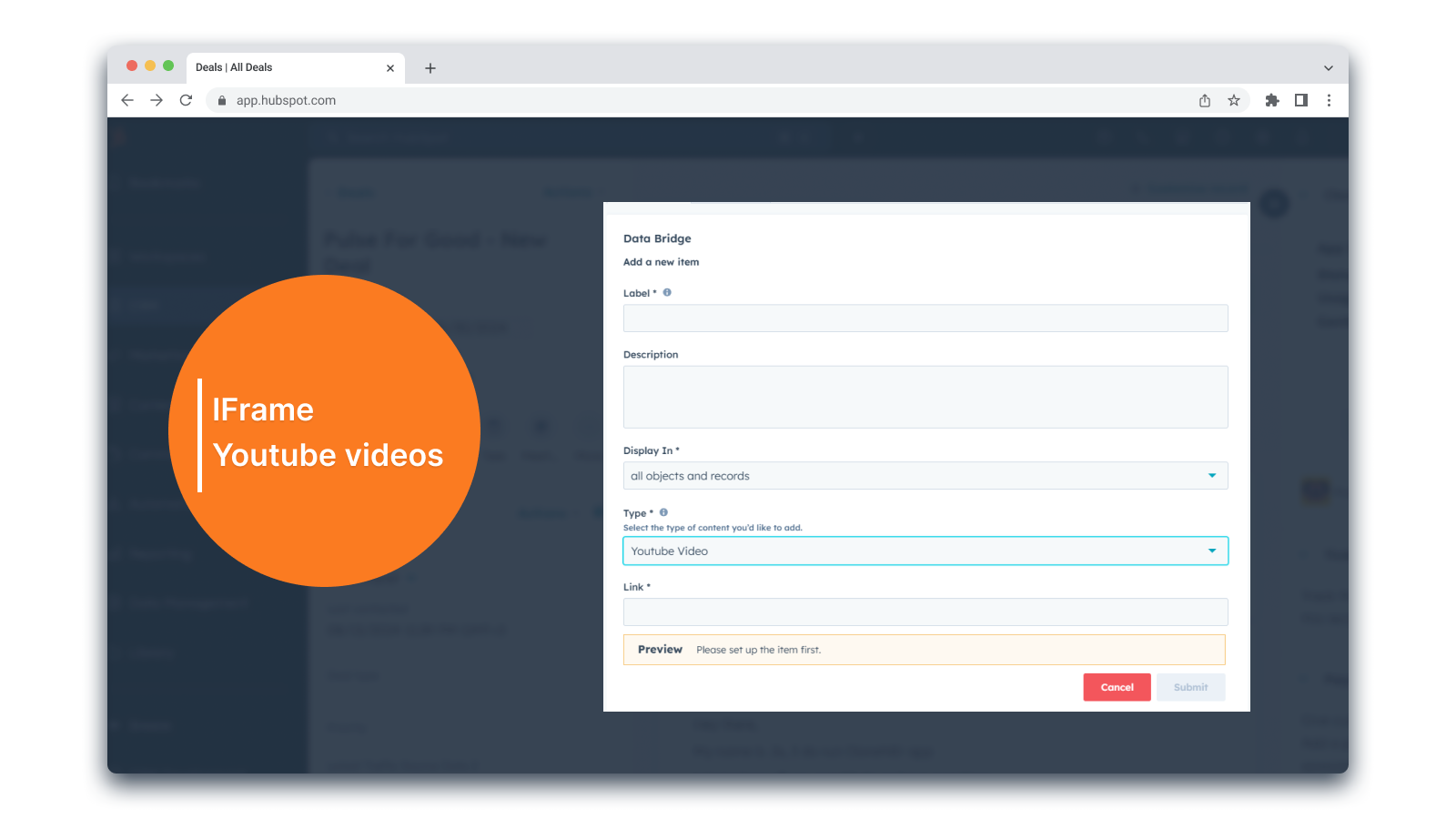
Task: Click the padlock site info icon
Action: [221, 100]
